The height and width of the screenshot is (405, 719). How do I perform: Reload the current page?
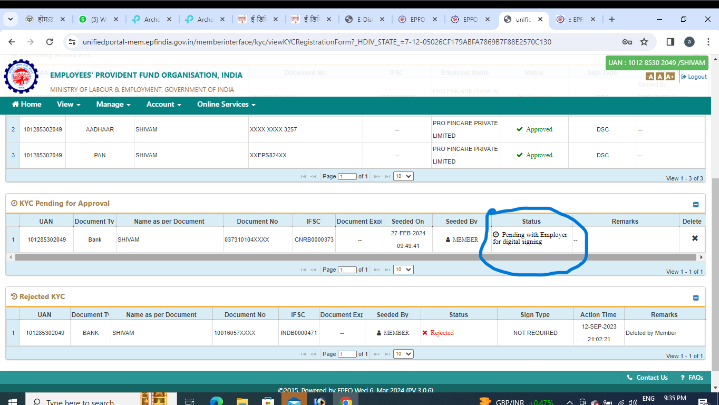[50, 42]
